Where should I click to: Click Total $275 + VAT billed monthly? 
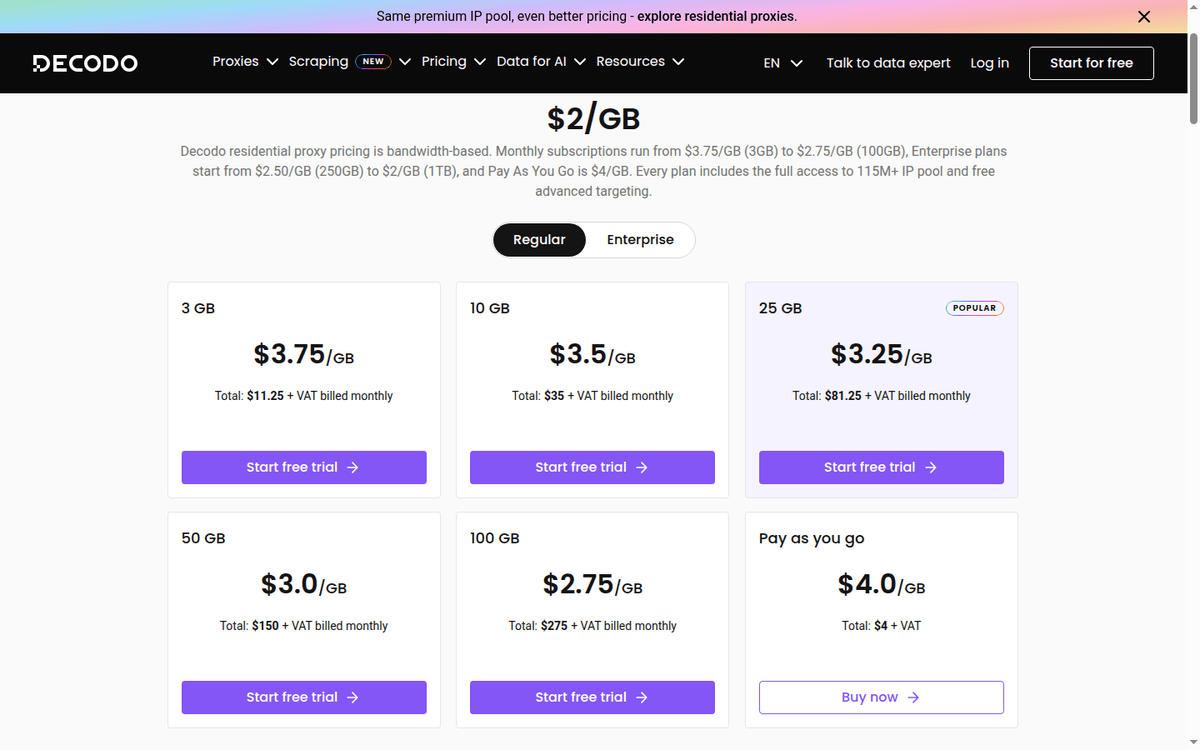coord(592,626)
